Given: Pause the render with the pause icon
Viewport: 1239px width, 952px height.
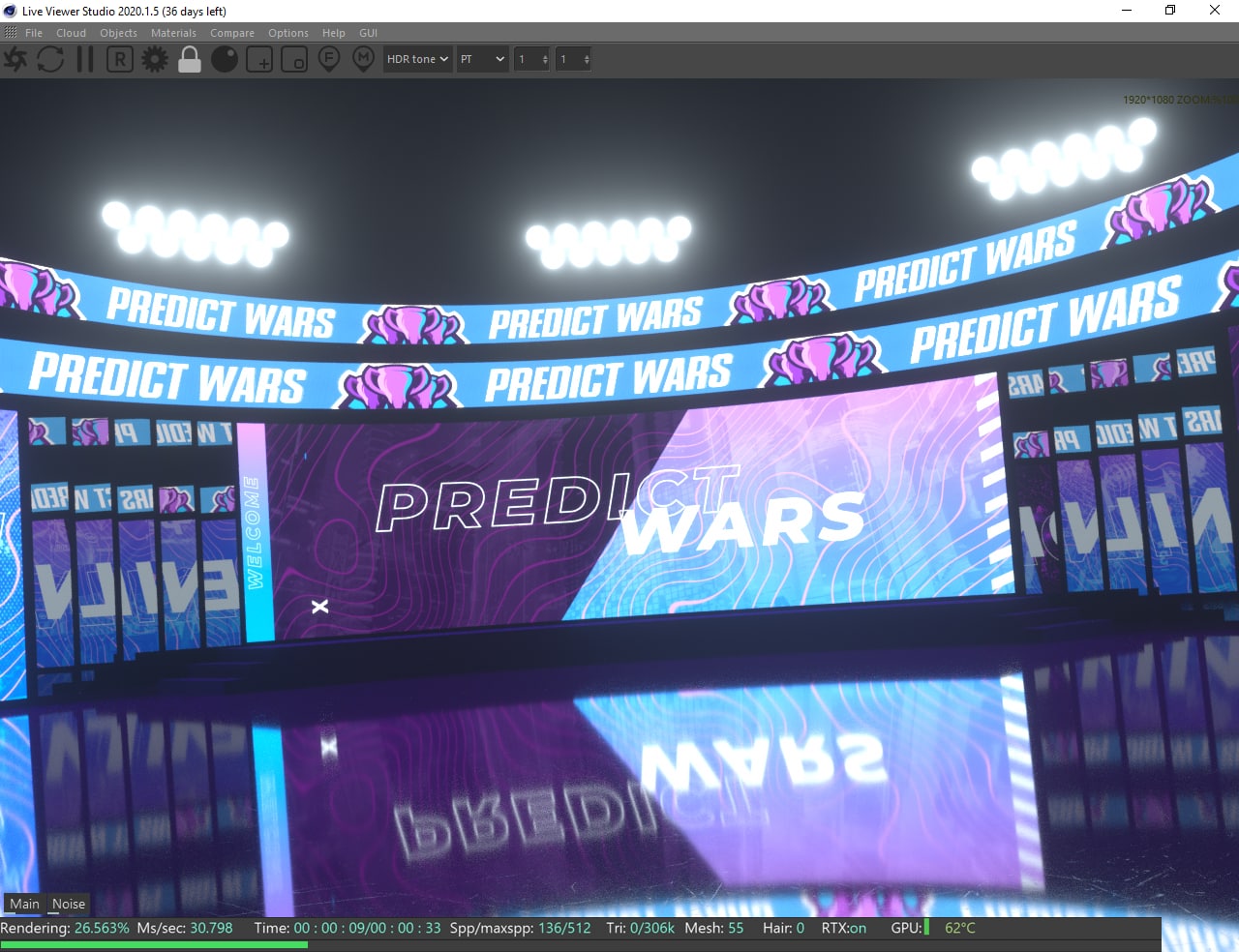Looking at the screenshot, I should coord(85,59).
